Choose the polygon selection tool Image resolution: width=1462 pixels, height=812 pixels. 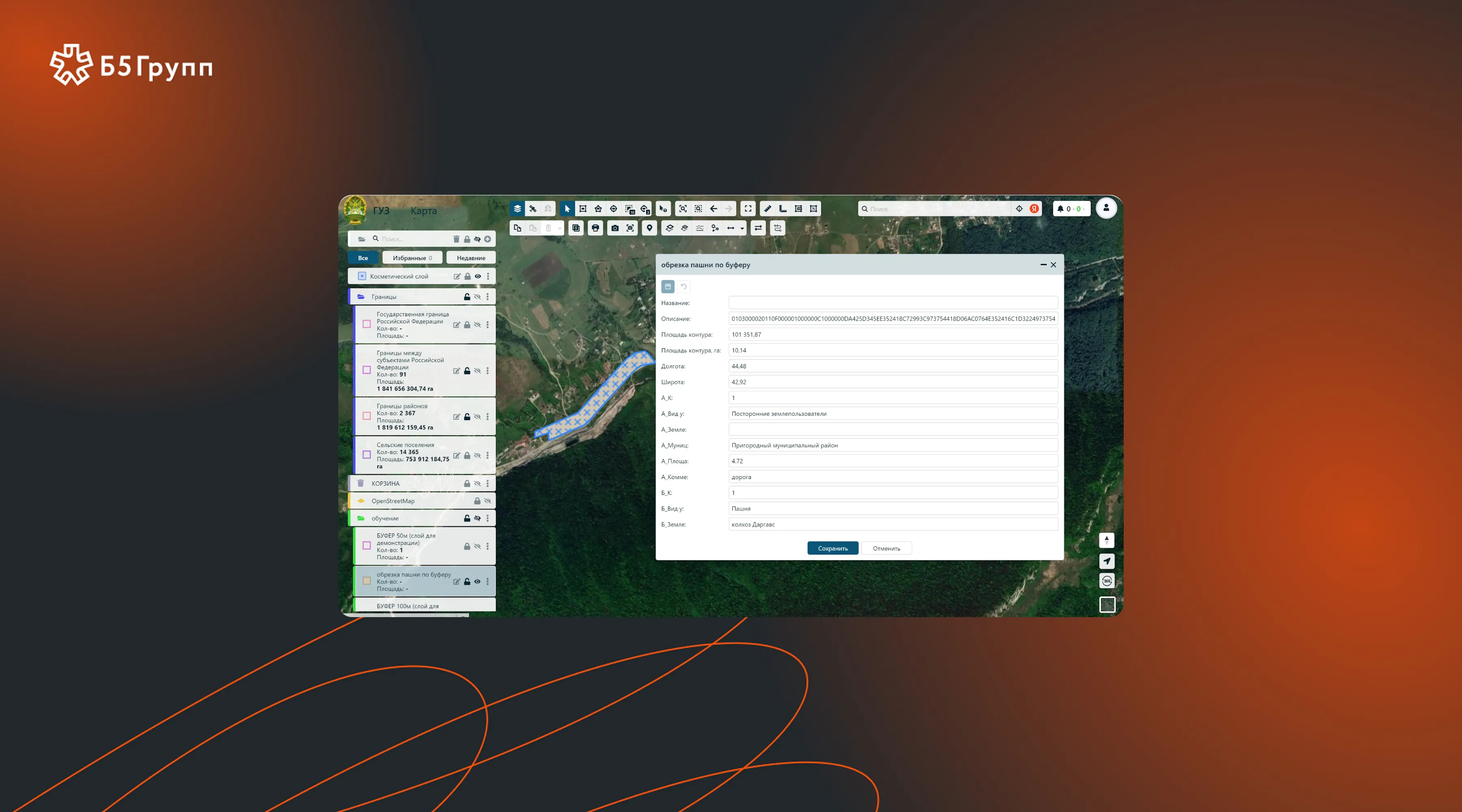coord(598,209)
